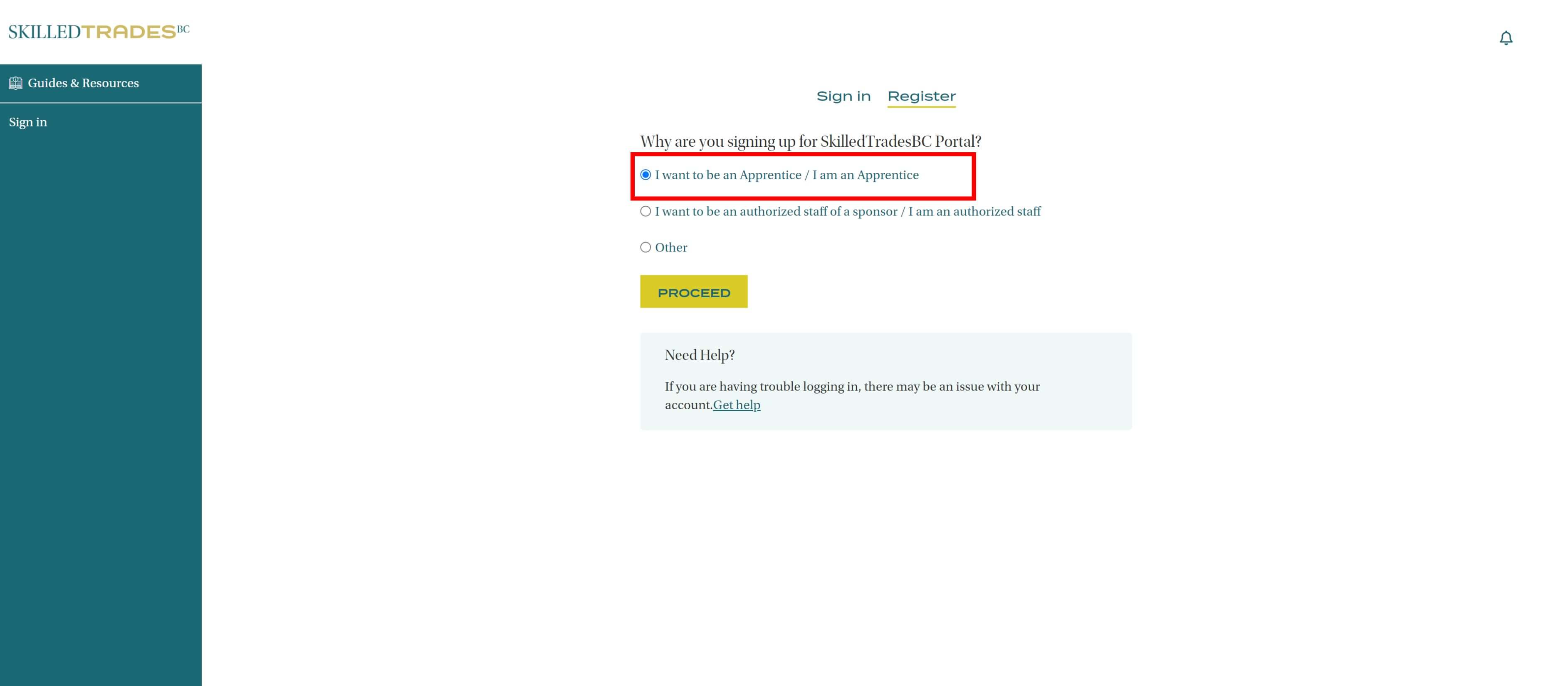Click the gold TRADES word in the logo

pyautogui.click(x=129, y=32)
